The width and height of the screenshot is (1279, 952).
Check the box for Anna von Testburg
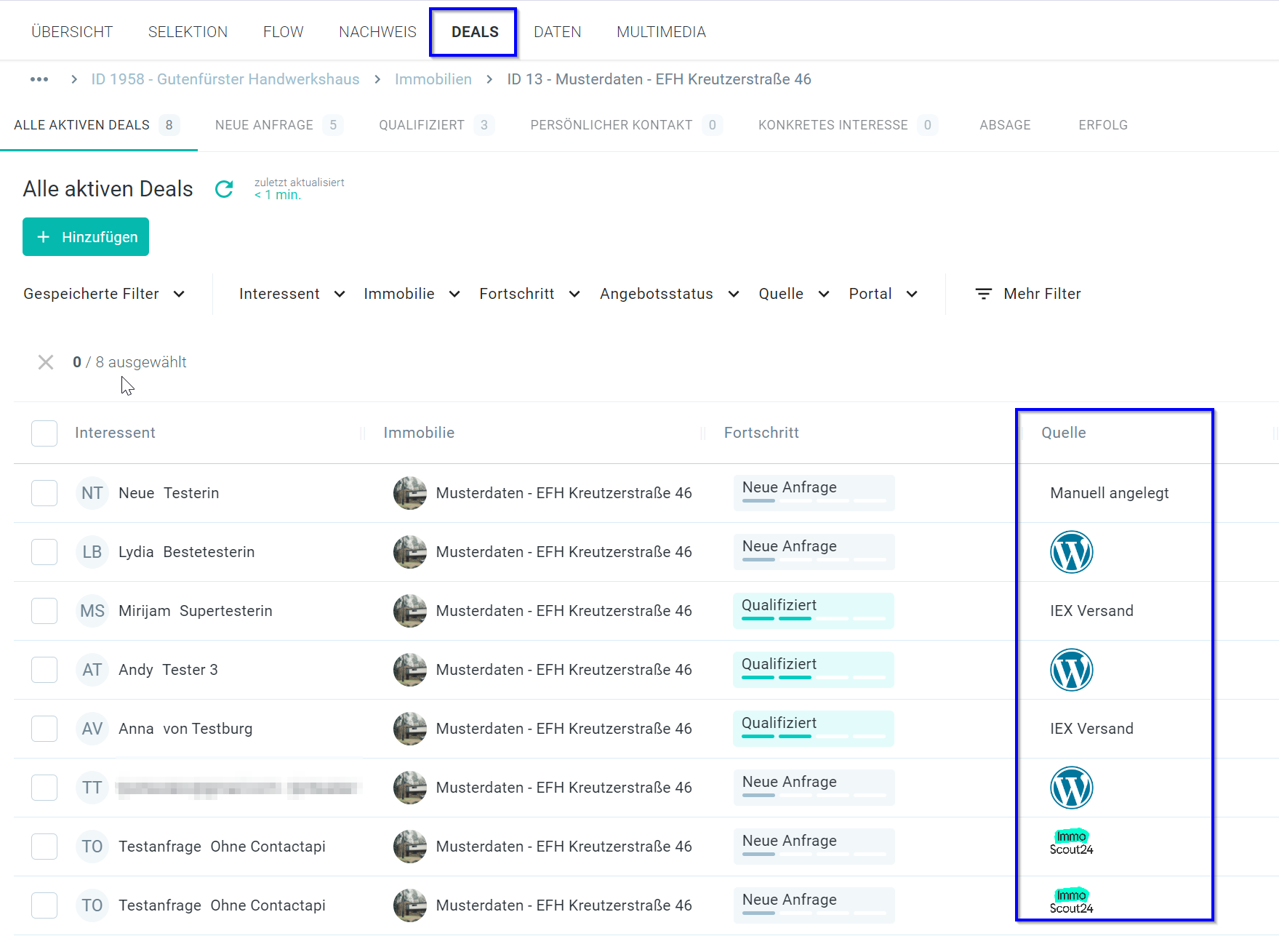point(44,729)
